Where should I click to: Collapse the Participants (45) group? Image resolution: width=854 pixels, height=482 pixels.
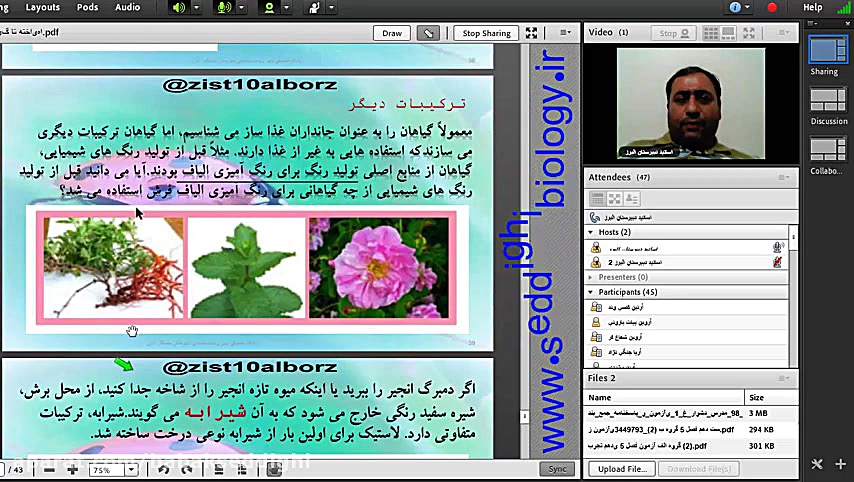click(x=591, y=292)
